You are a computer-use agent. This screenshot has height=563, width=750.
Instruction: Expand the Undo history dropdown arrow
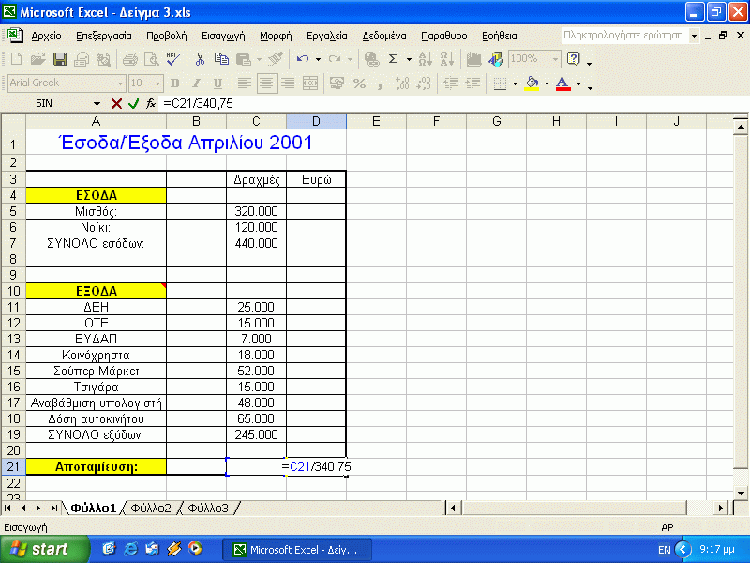pos(318,59)
